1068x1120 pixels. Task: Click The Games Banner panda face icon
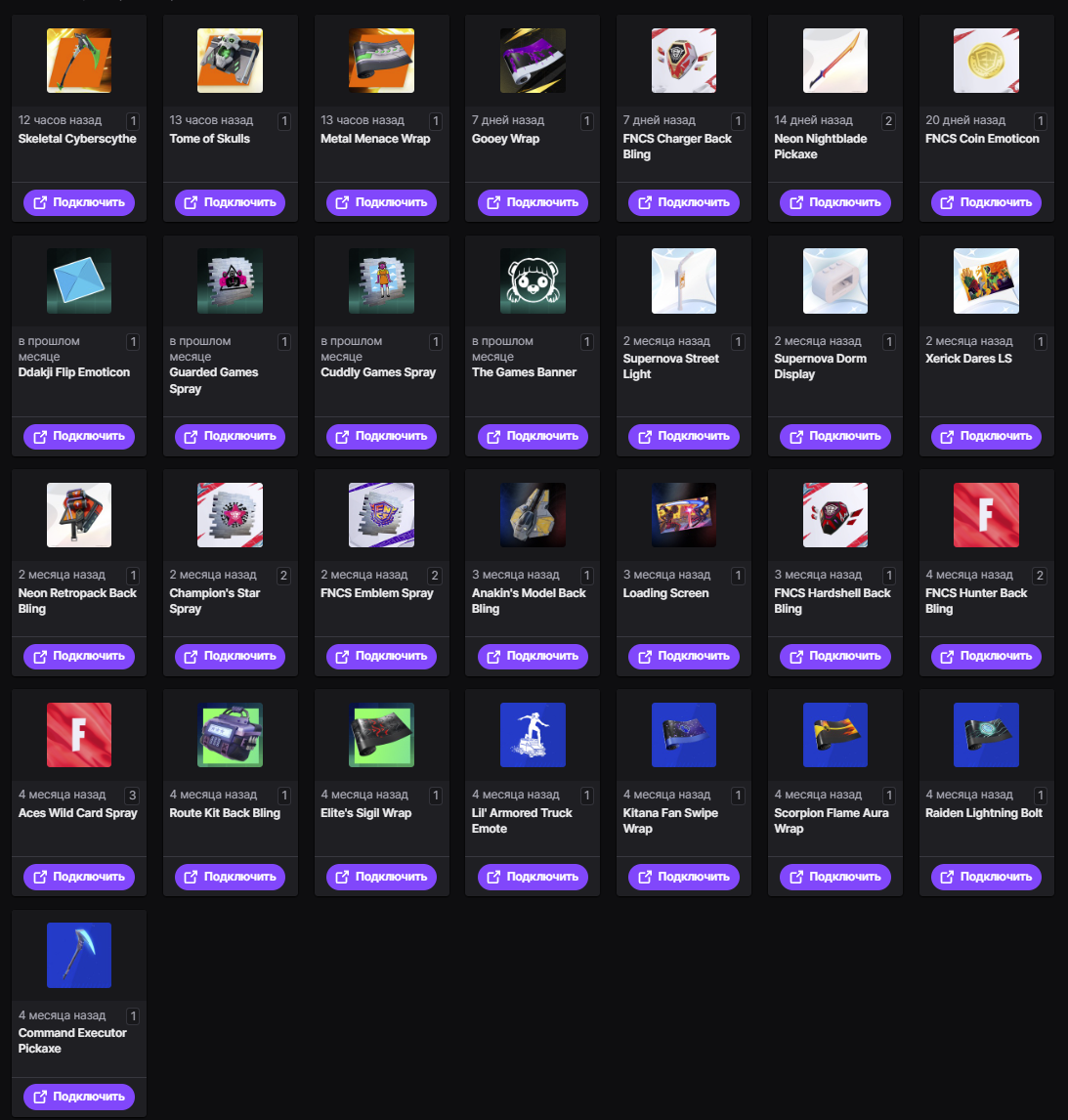[x=533, y=280]
